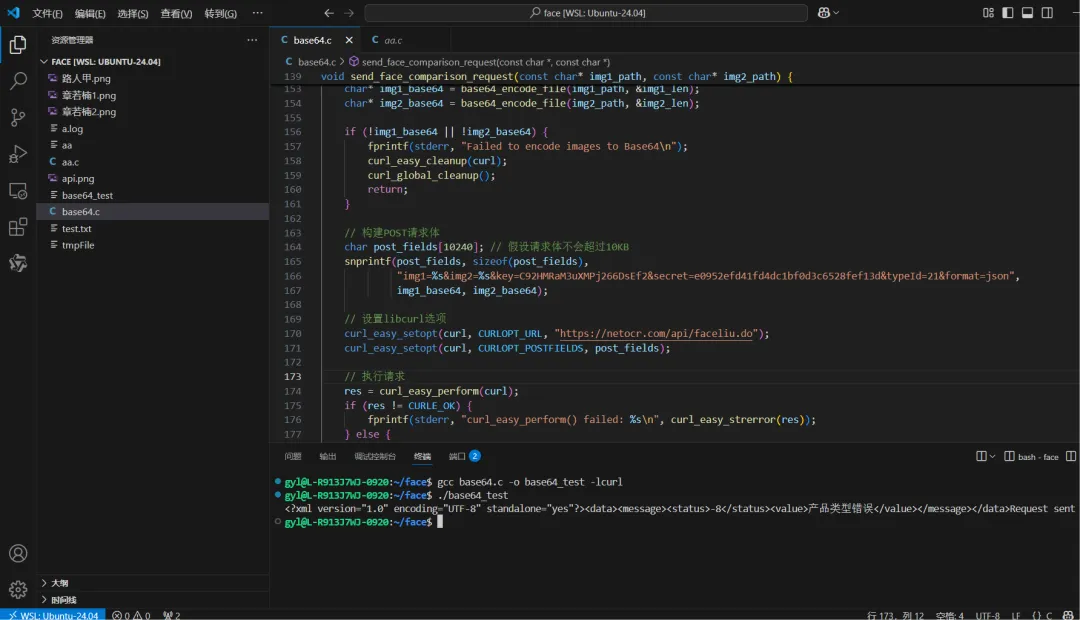The height and width of the screenshot is (620, 1080).
Task: Toggle the primary side bar visibility
Action: 1008,13
